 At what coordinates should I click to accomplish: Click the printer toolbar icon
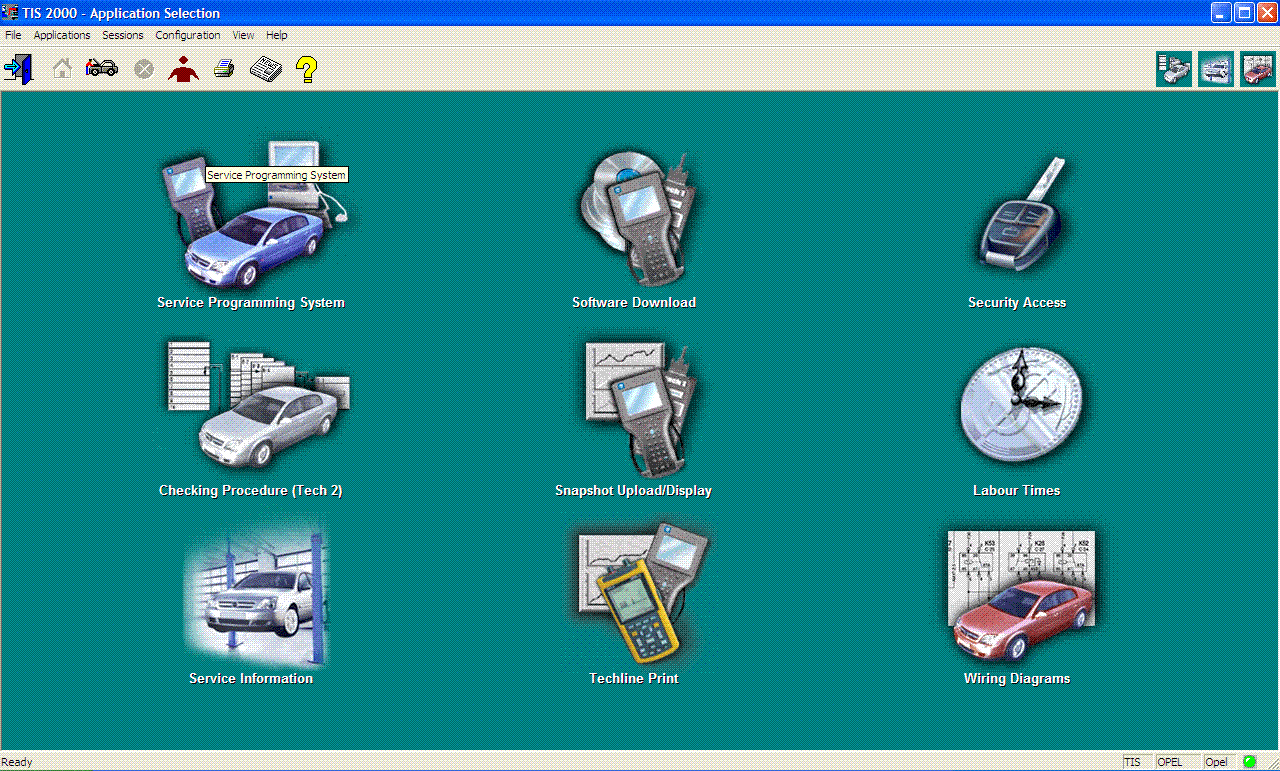point(224,69)
